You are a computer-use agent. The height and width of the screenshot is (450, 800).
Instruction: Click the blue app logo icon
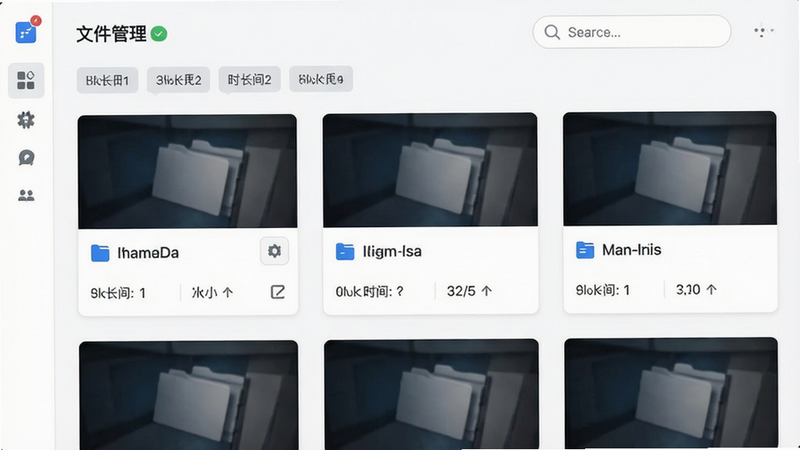[26, 33]
